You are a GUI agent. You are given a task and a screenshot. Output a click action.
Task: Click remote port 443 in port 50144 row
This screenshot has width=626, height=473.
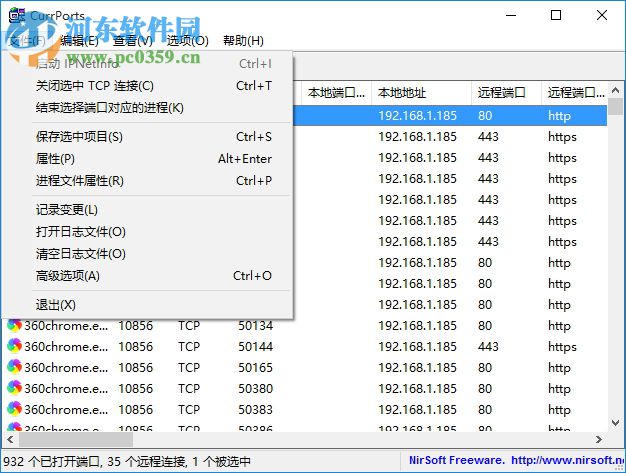(488, 346)
